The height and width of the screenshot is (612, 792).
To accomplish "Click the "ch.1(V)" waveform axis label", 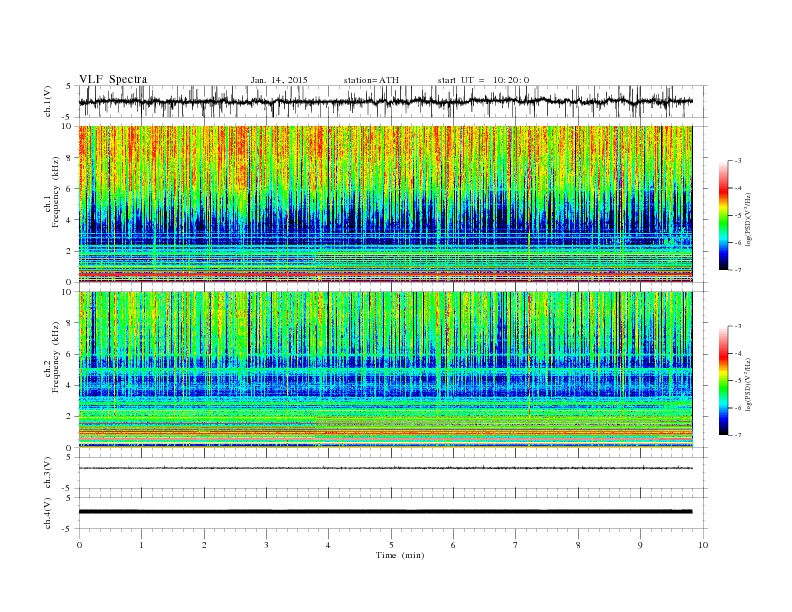I will pos(48,101).
